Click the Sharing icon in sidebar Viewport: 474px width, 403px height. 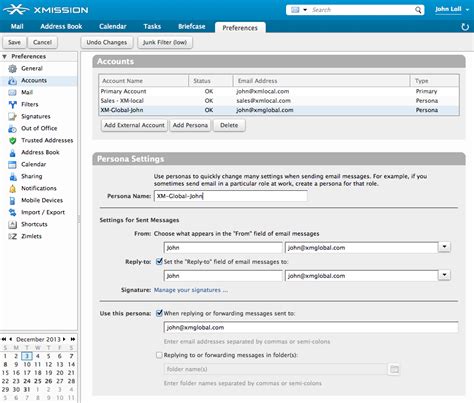coord(12,177)
